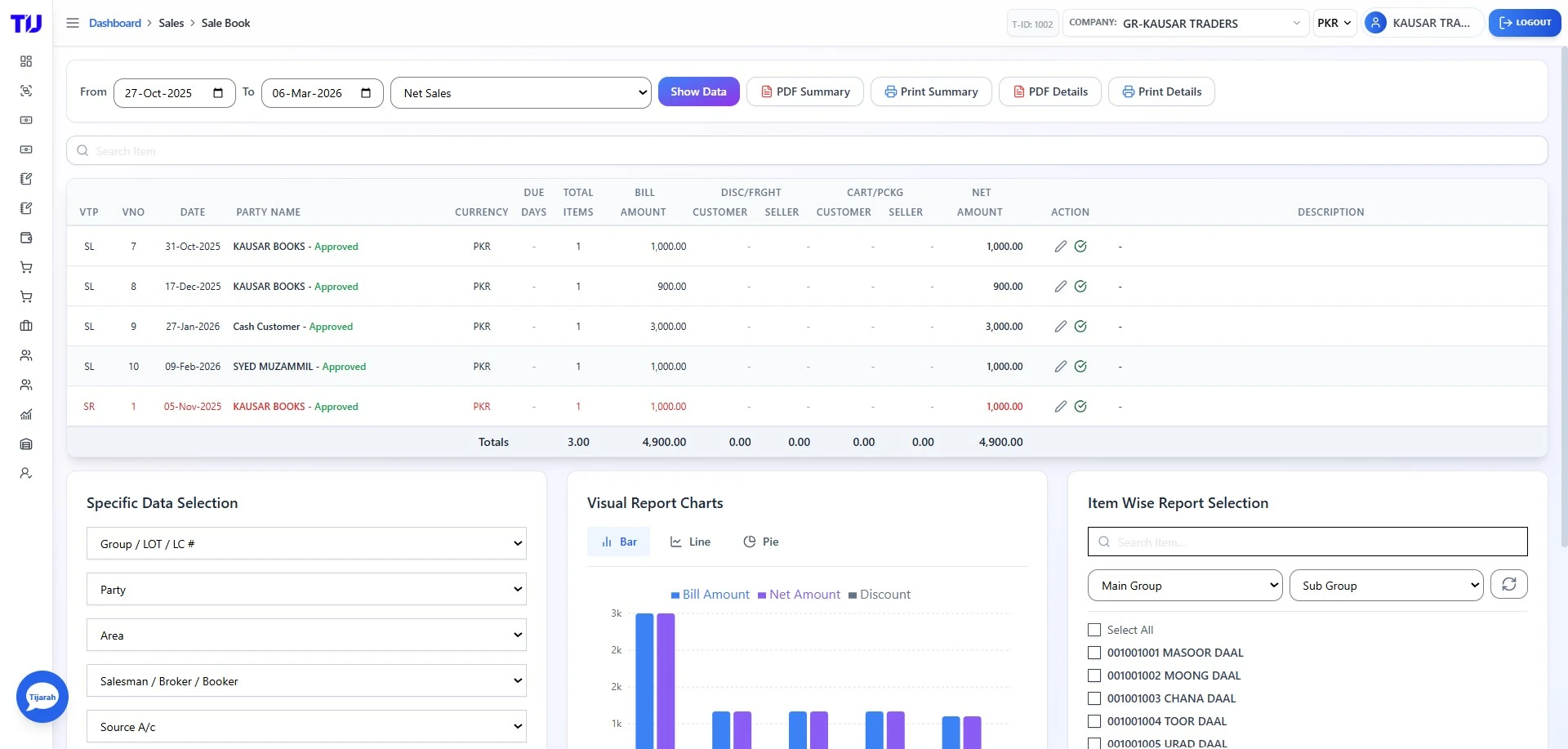Screen dimensions: 1568x749
Task: Select the barcode scanner icon in sidebar
Action: coord(26,91)
